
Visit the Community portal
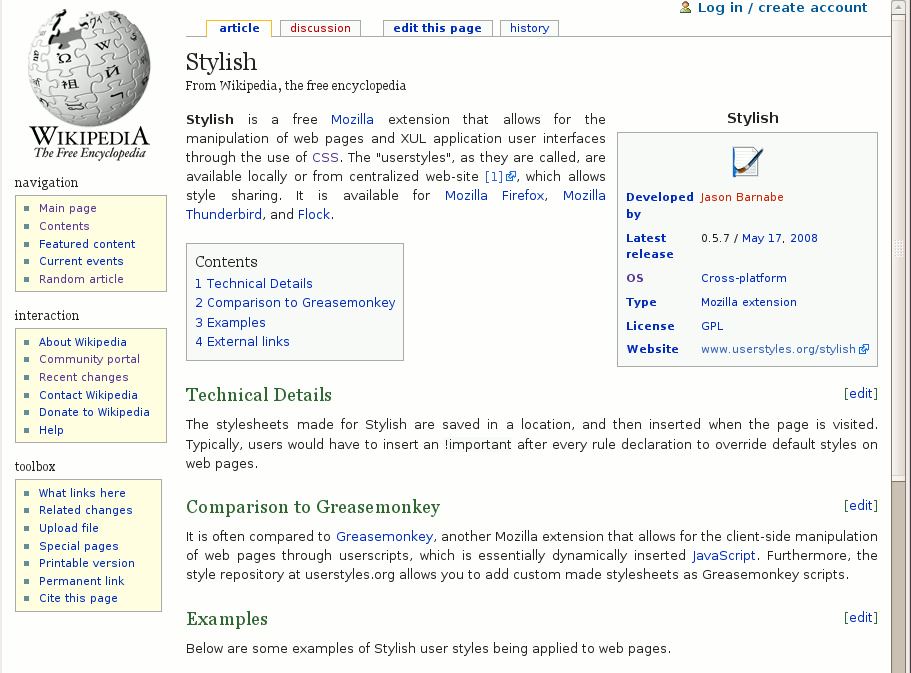point(89,359)
